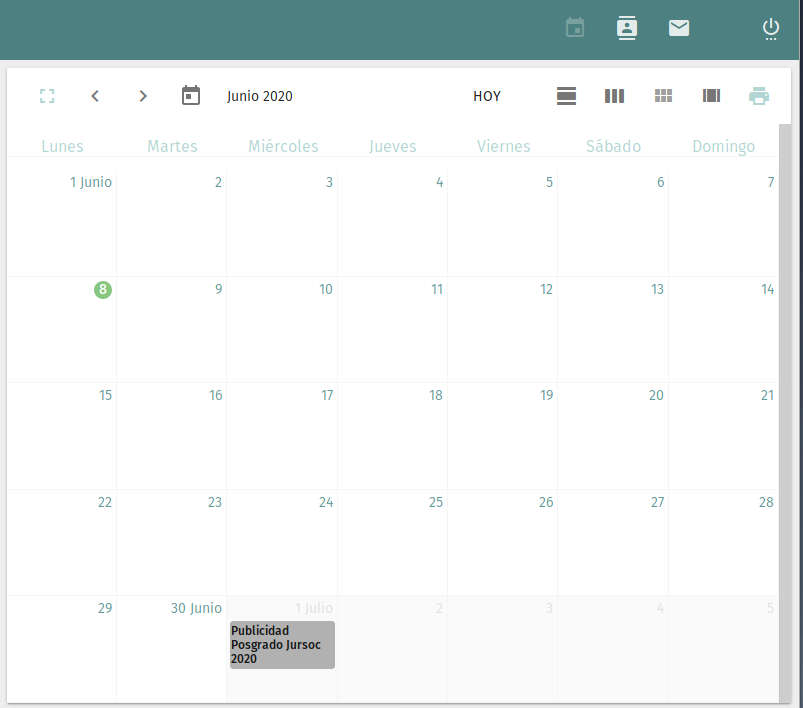The width and height of the screenshot is (803, 708).
Task: Open the calendar icon in header
Action: click(x=575, y=28)
